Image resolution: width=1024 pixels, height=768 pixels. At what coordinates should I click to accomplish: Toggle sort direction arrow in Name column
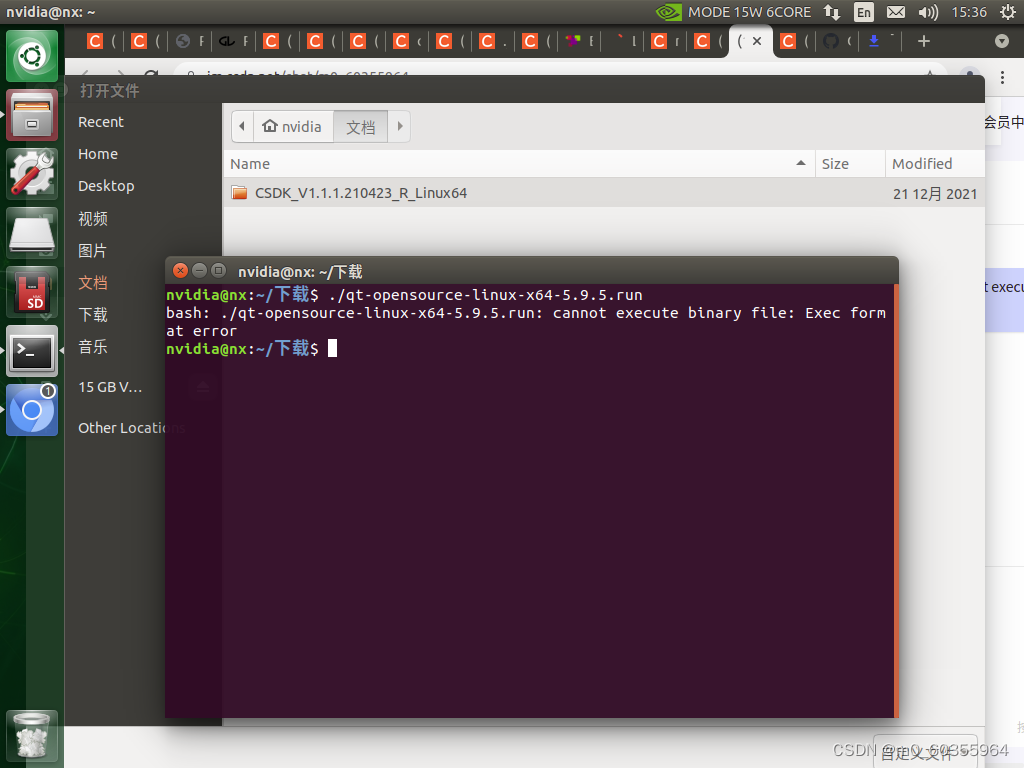point(801,163)
